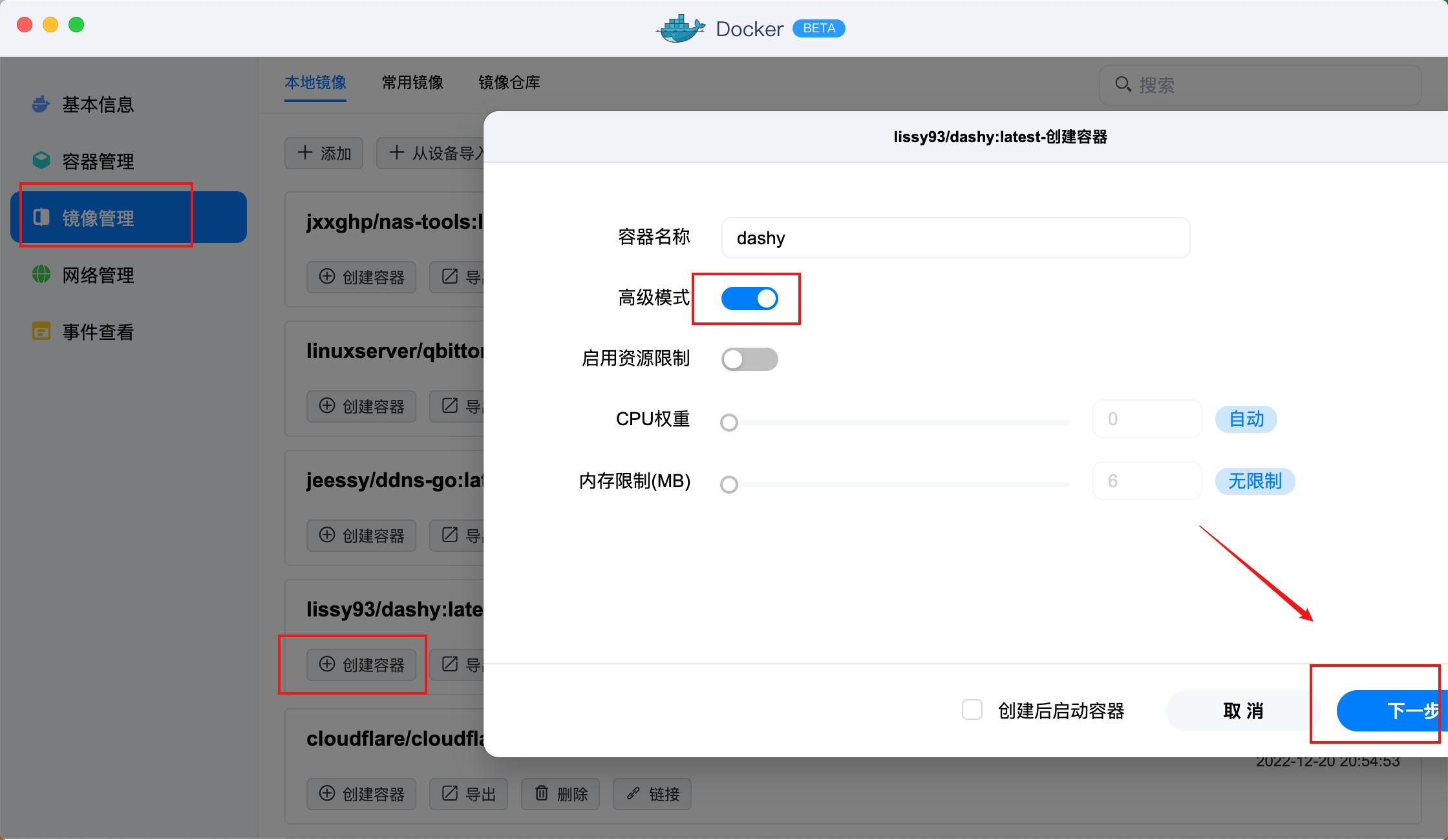Image resolution: width=1448 pixels, height=840 pixels.
Task: Open 基本信息 via its whale icon in sidebar
Action: coord(40,104)
